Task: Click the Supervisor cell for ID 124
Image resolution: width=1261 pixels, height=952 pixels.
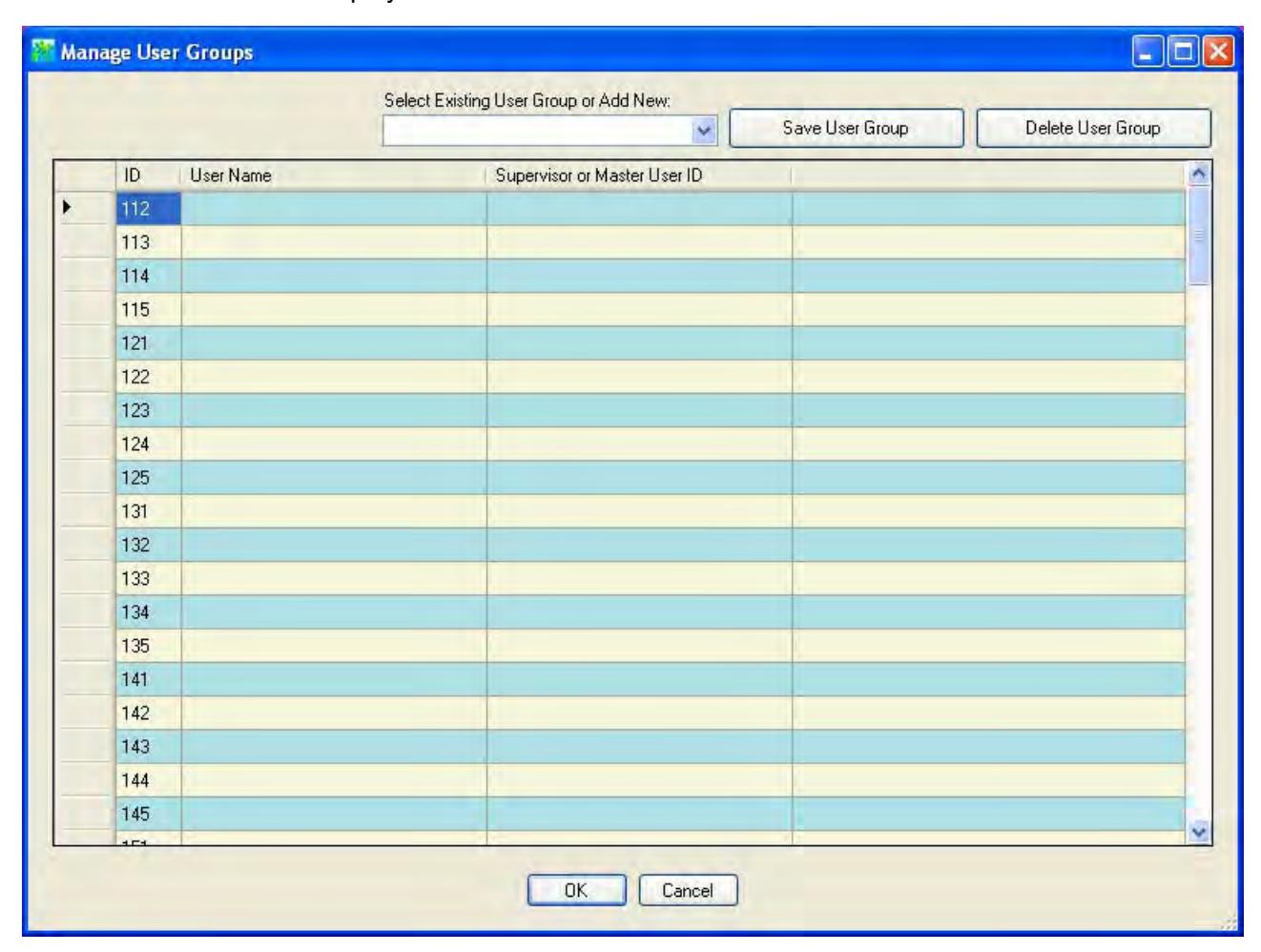Action: coord(639,444)
